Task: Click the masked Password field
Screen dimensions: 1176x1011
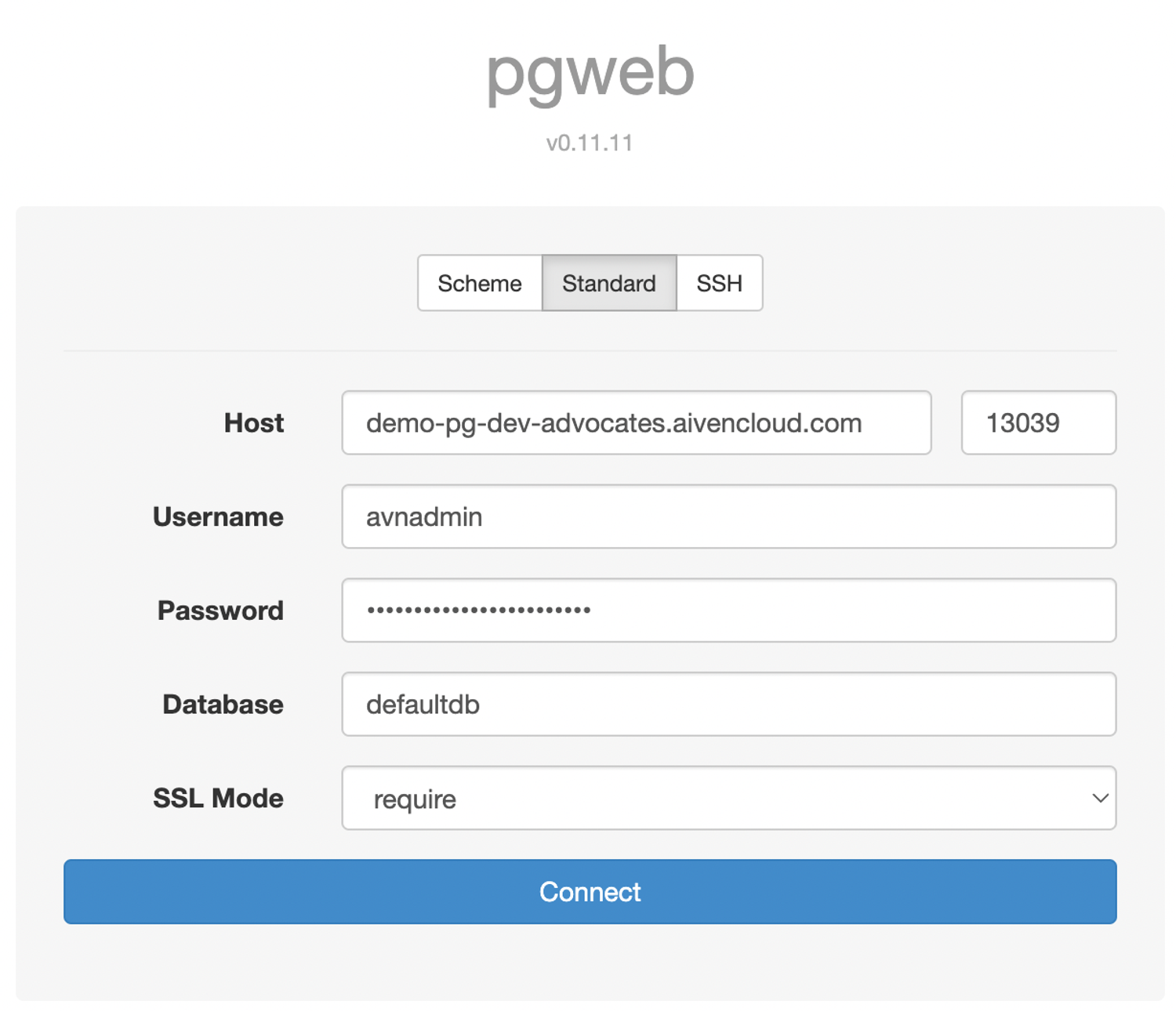Action: point(728,611)
